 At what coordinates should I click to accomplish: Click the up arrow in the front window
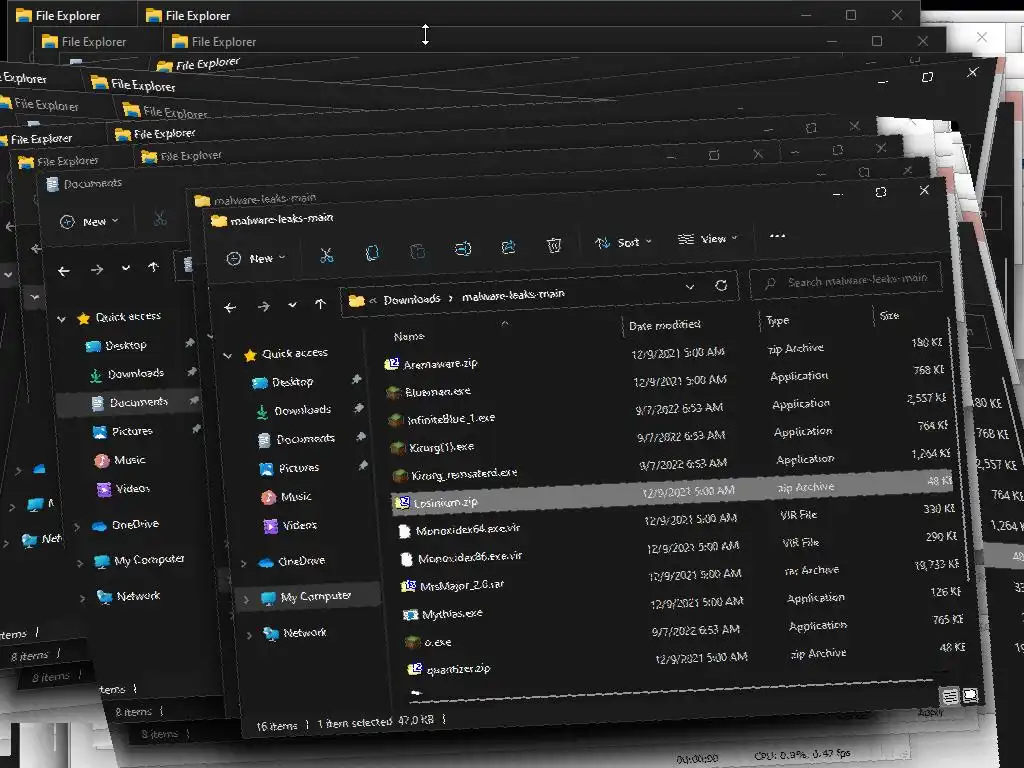point(320,304)
